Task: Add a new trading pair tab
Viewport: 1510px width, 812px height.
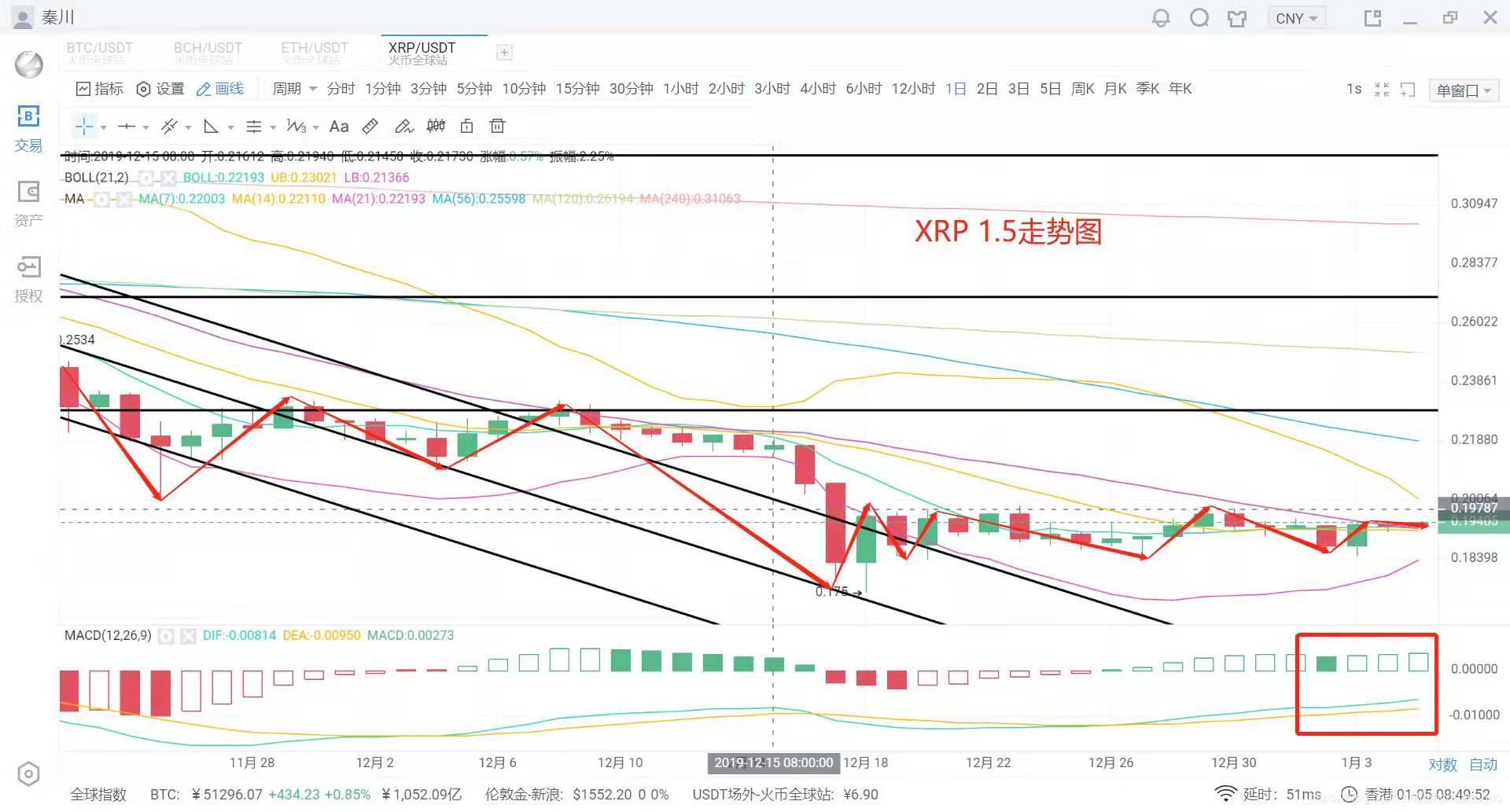Action: pos(504,52)
